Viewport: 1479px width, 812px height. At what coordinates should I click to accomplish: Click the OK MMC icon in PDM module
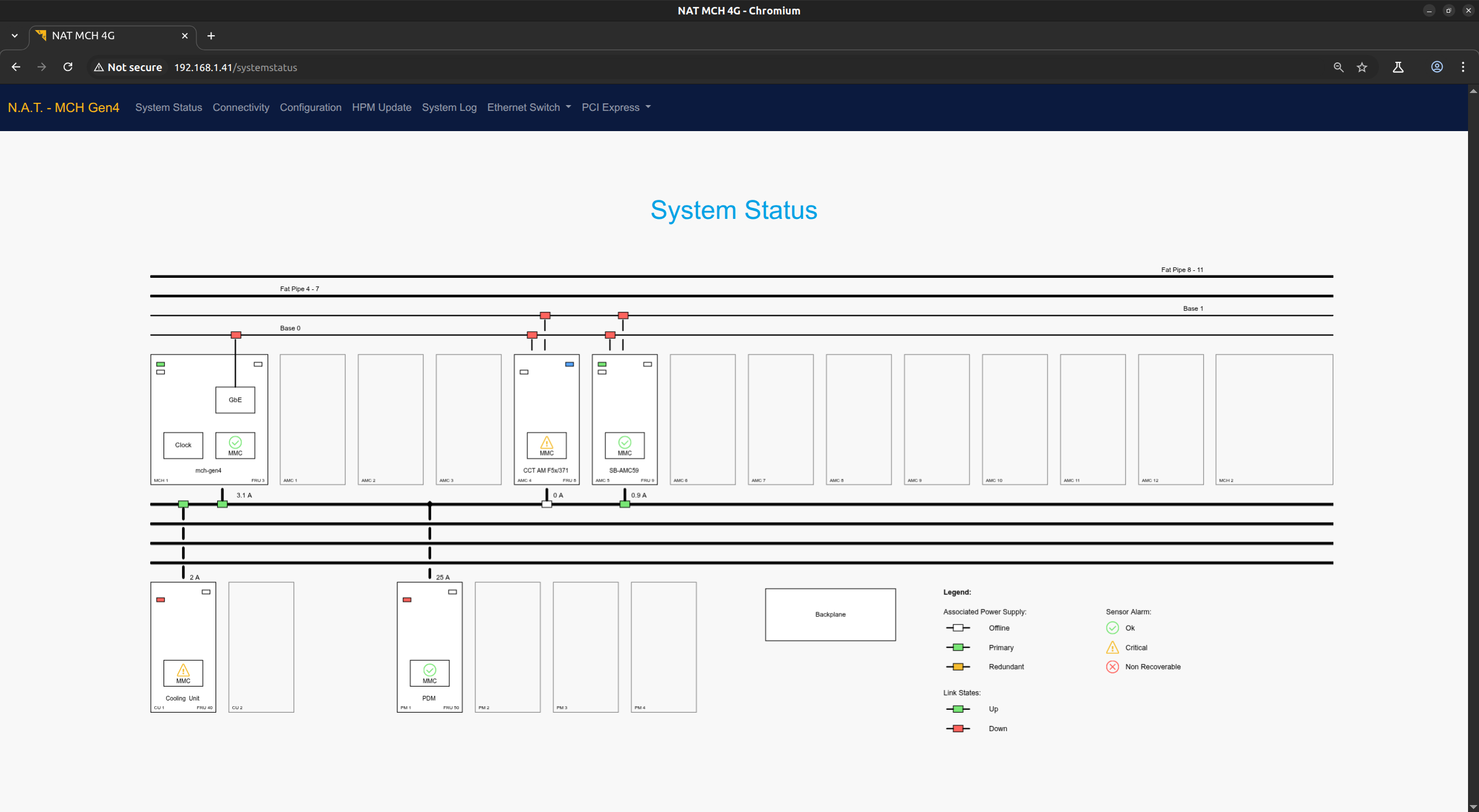click(x=429, y=671)
